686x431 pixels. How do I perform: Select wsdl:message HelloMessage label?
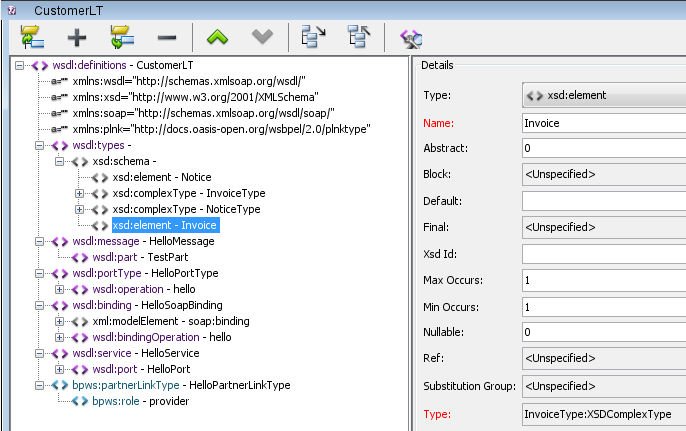pyautogui.click(x=144, y=241)
